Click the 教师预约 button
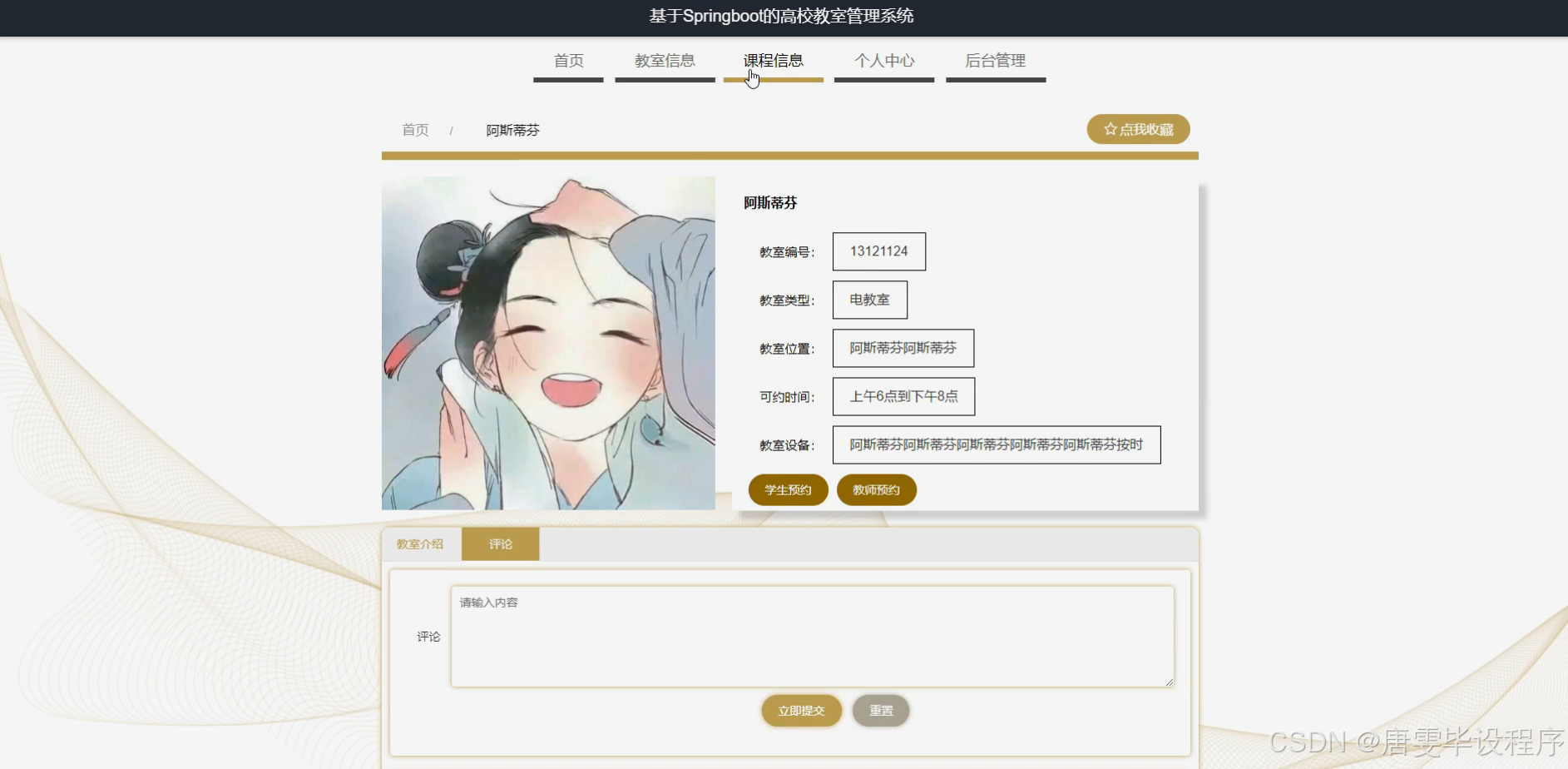Viewport: 1568px width, 769px height. (877, 489)
